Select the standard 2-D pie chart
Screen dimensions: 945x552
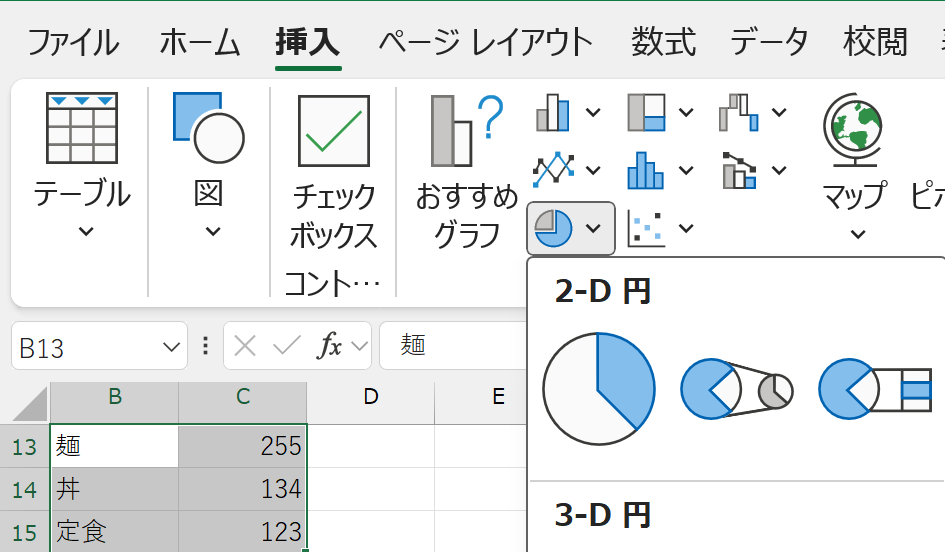coord(598,388)
